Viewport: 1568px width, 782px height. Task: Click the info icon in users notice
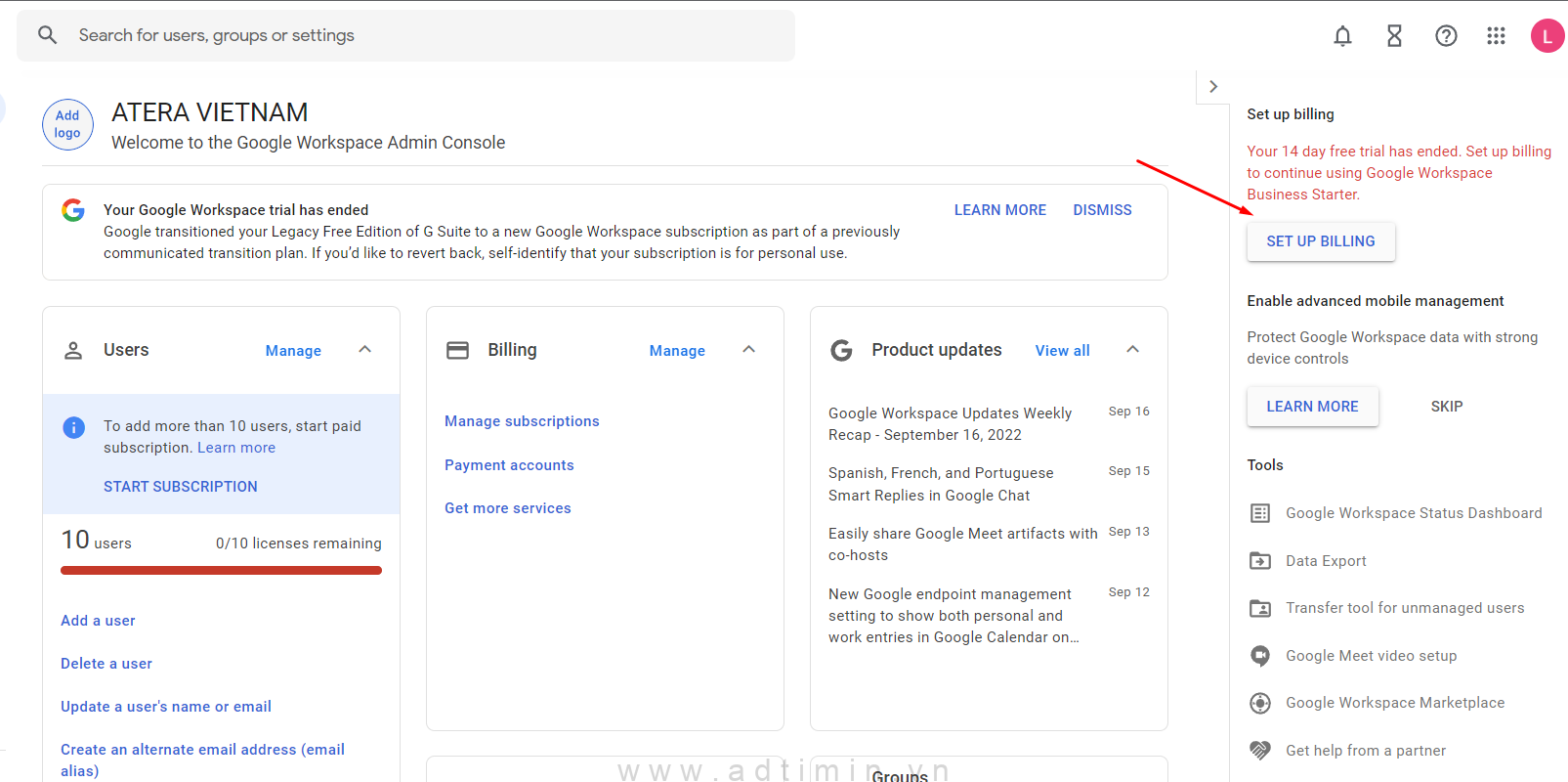[x=73, y=427]
